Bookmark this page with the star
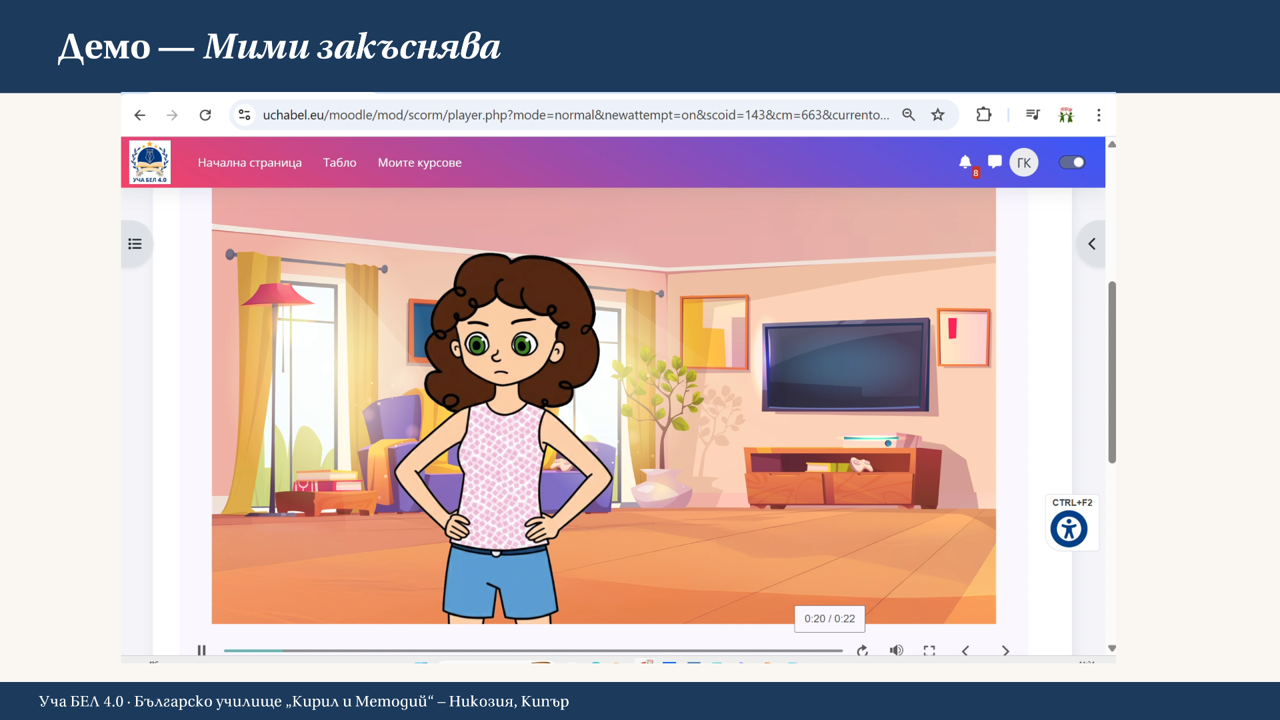 [938, 115]
